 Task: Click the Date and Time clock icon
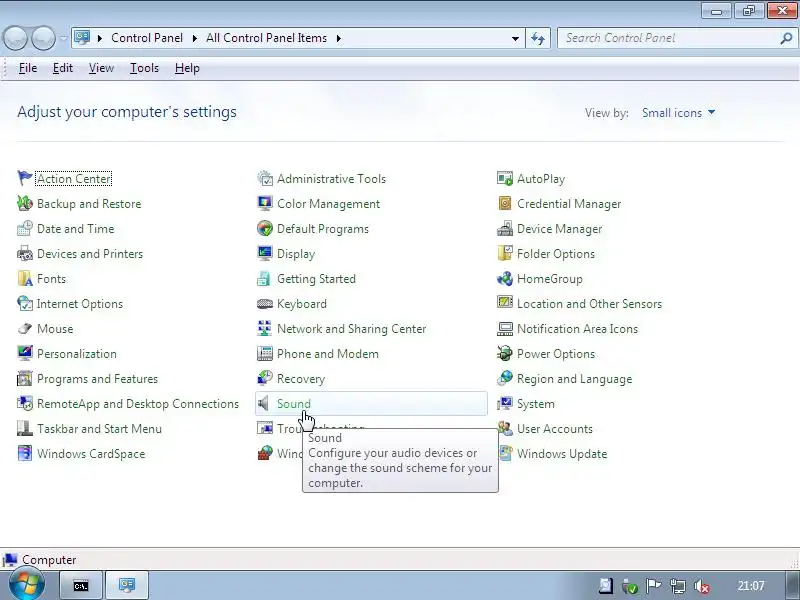click(x=24, y=228)
